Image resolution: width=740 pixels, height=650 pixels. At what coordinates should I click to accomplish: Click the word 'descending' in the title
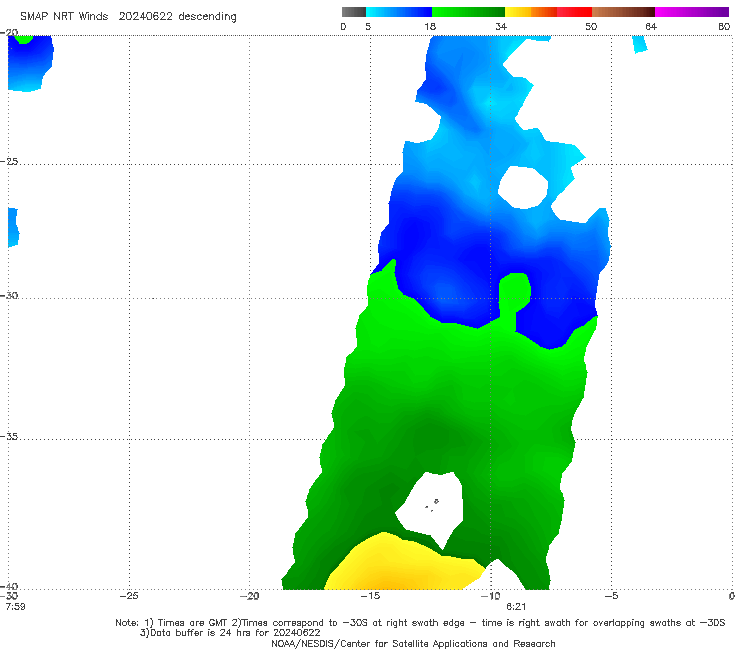208,17
